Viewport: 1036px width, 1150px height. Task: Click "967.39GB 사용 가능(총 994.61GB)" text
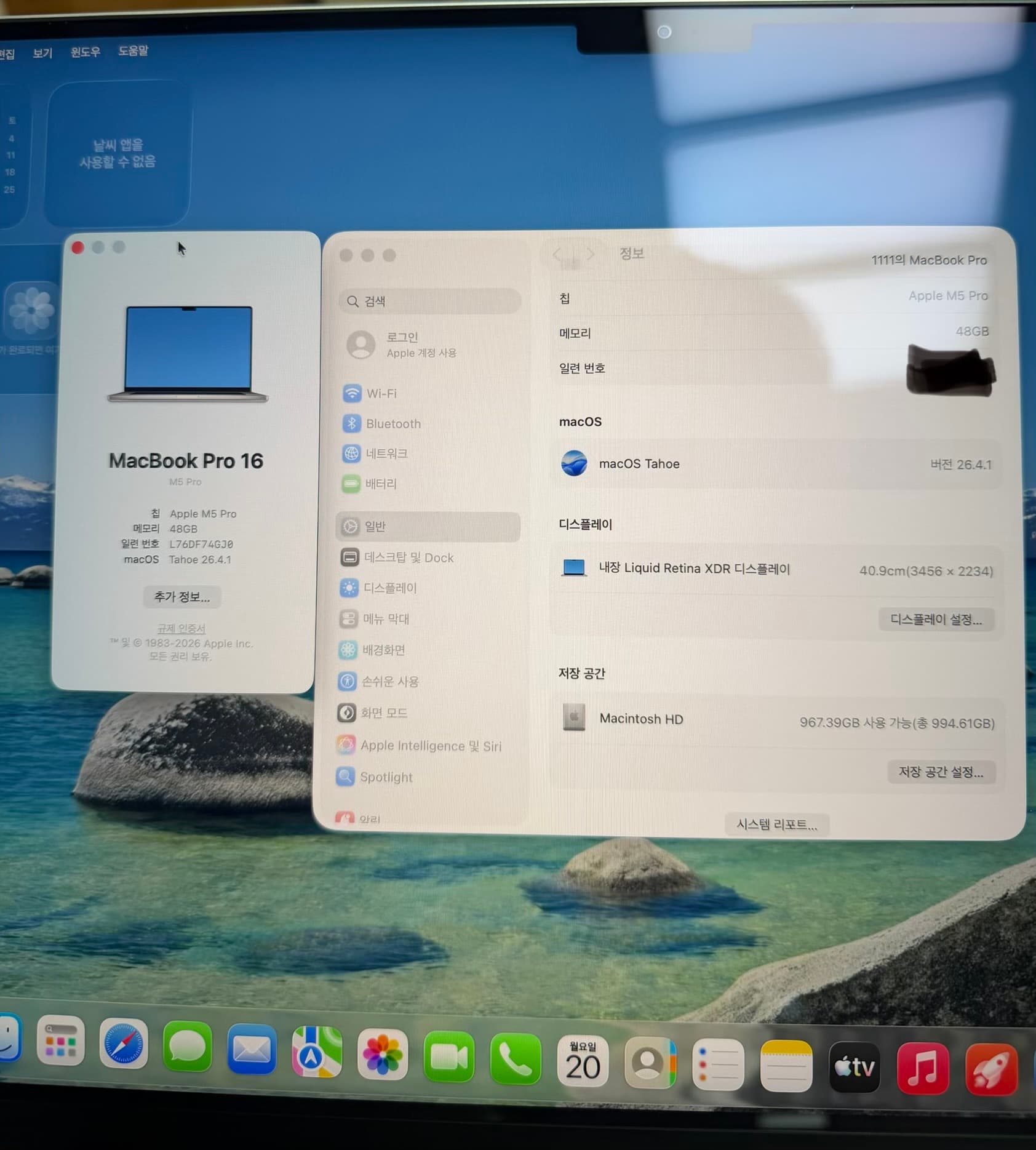pos(897,723)
